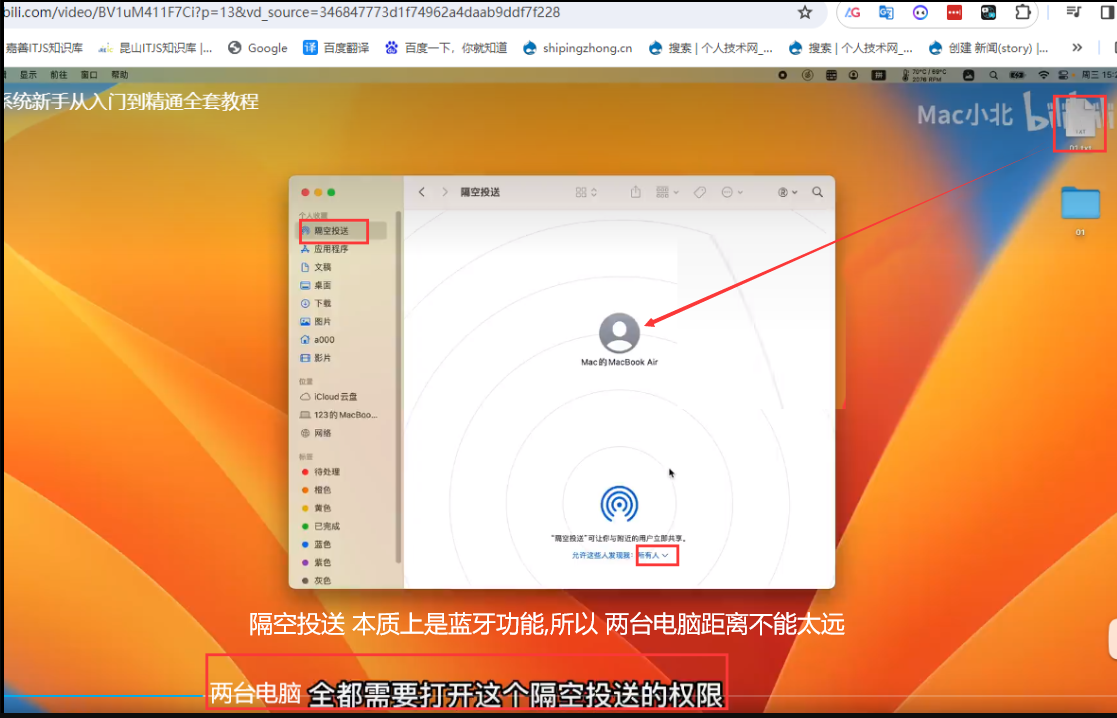Open the Finder group-by dropdown
1117x718 pixels.
(x=667, y=192)
